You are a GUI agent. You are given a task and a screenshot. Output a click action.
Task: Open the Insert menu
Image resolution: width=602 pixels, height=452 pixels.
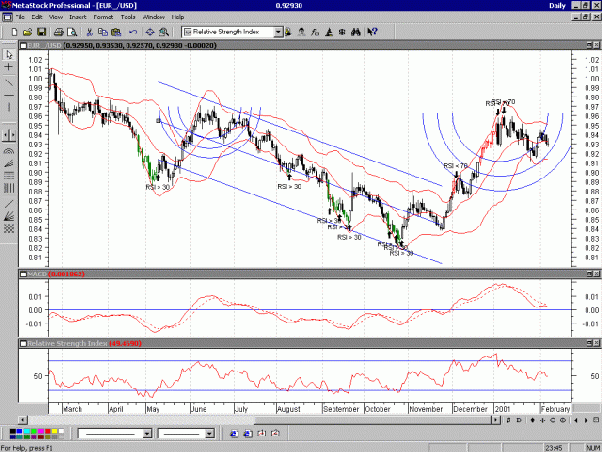coord(78,17)
